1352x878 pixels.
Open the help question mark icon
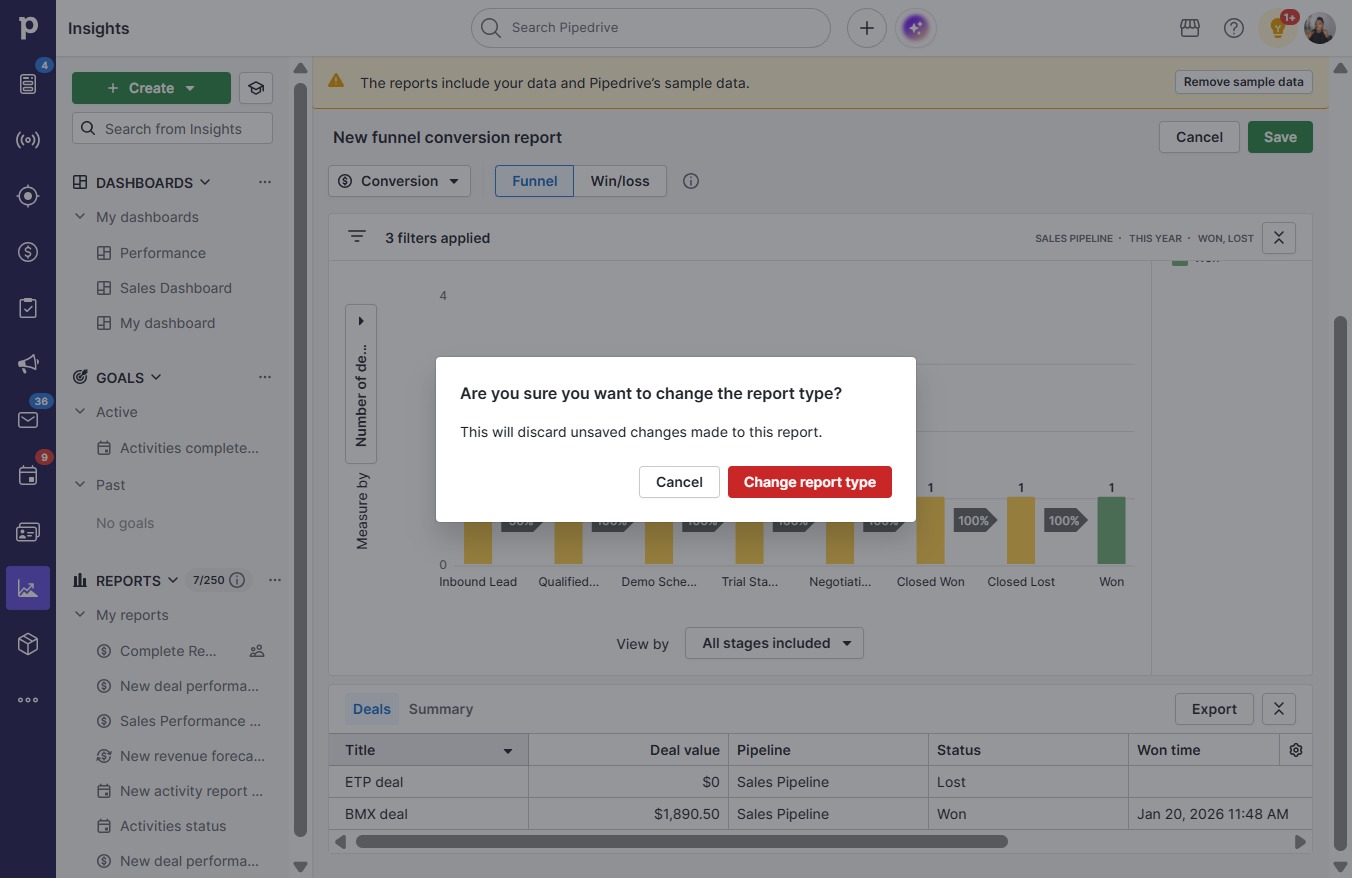click(1234, 28)
